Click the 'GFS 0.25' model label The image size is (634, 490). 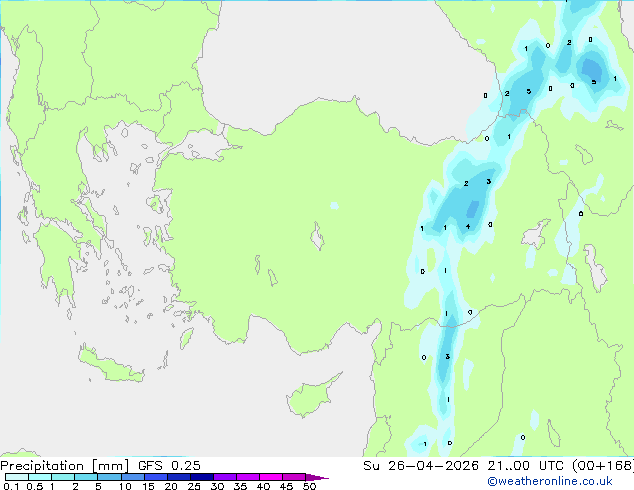[169, 466]
